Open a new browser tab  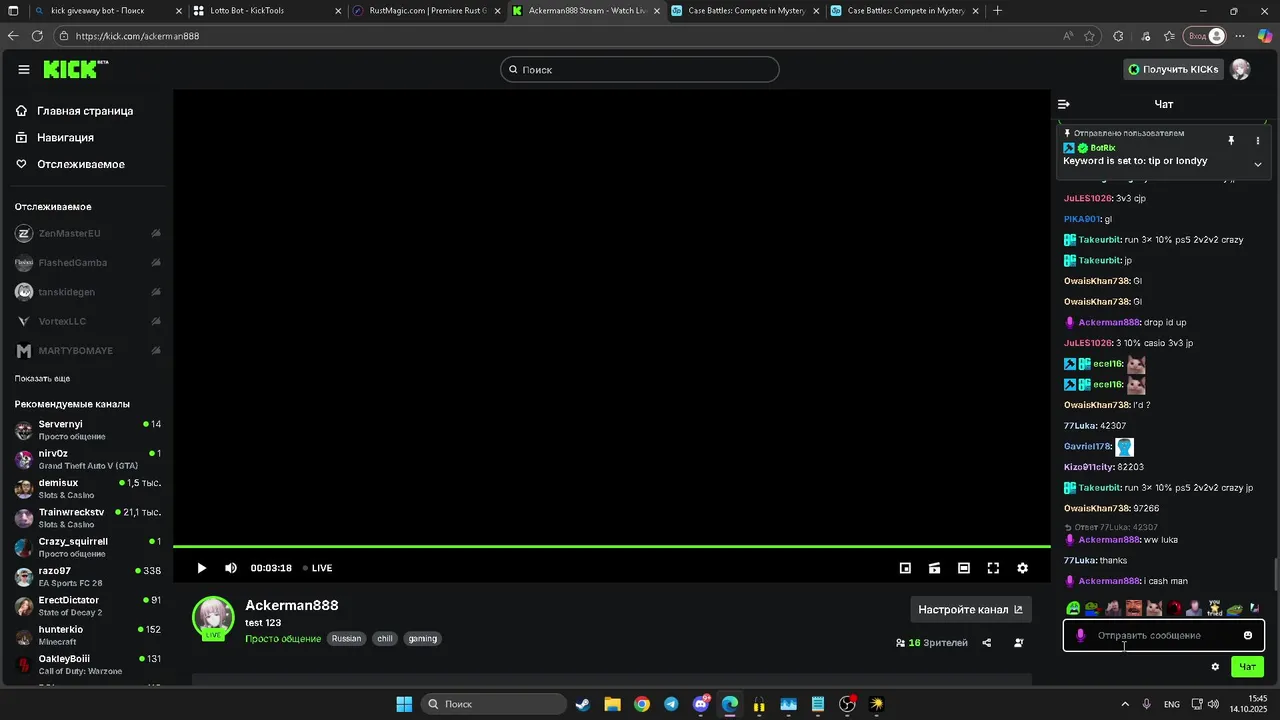coord(997,11)
